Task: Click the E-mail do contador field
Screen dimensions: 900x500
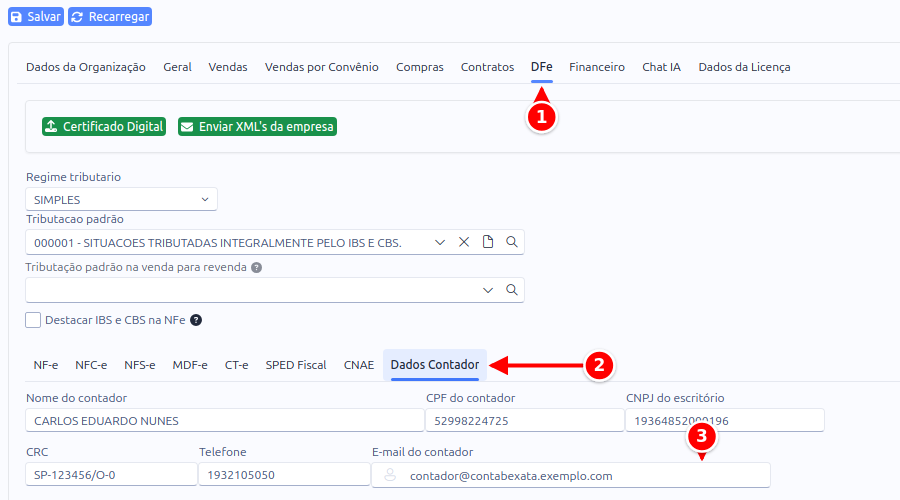Action: point(571,475)
